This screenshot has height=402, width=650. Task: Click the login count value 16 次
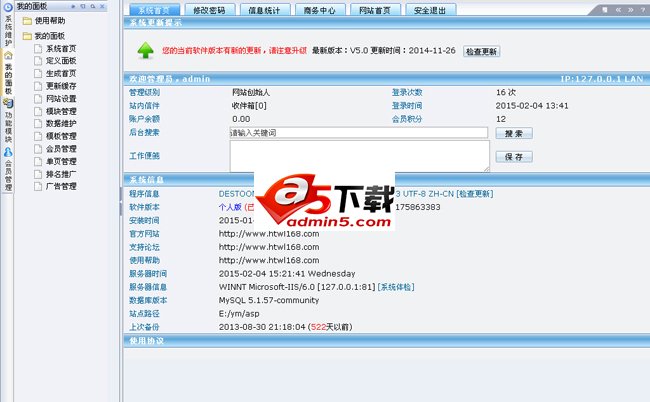tap(506, 92)
